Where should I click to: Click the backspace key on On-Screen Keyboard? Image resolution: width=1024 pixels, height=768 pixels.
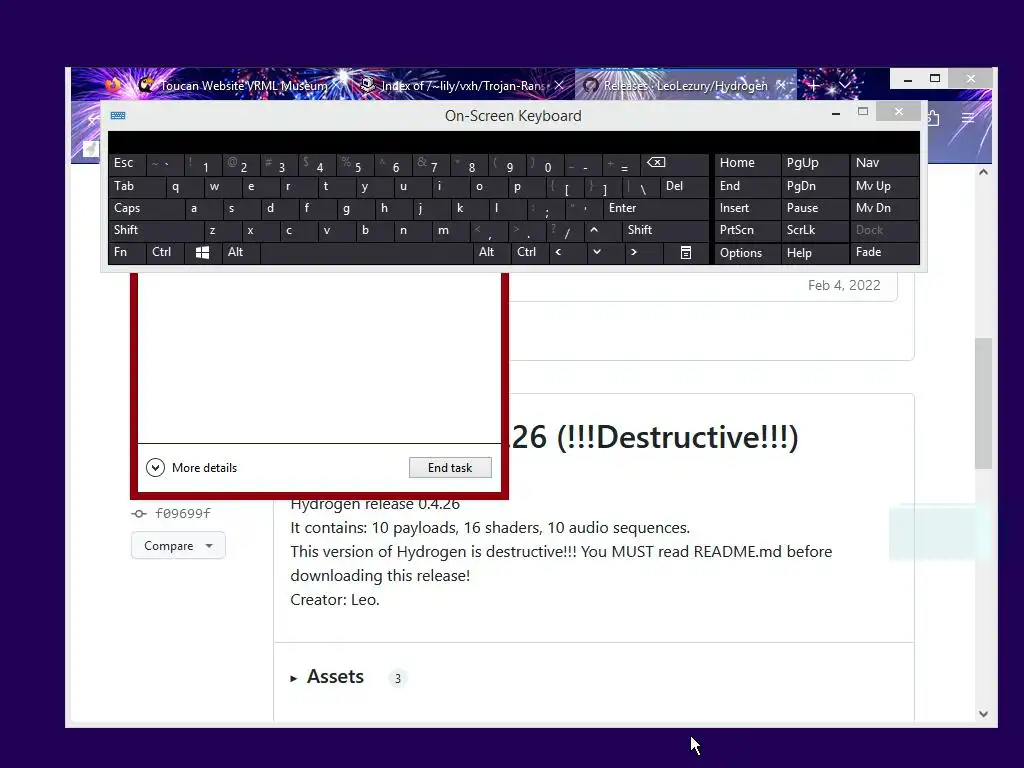pyautogui.click(x=656, y=163)
